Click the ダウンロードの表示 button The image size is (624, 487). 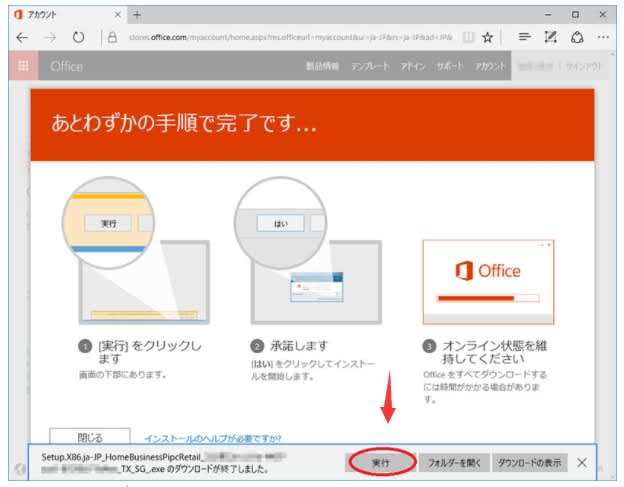point(531,463)
